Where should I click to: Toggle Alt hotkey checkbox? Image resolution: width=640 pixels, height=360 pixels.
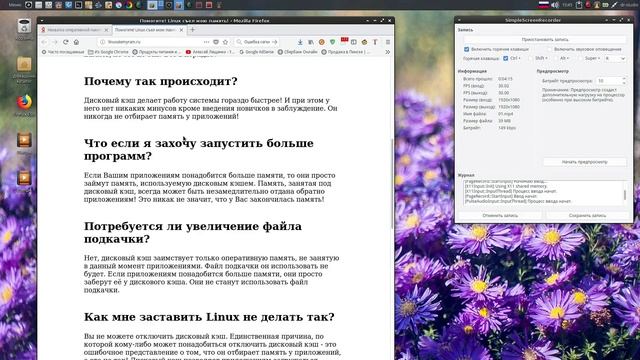(556, 58)
